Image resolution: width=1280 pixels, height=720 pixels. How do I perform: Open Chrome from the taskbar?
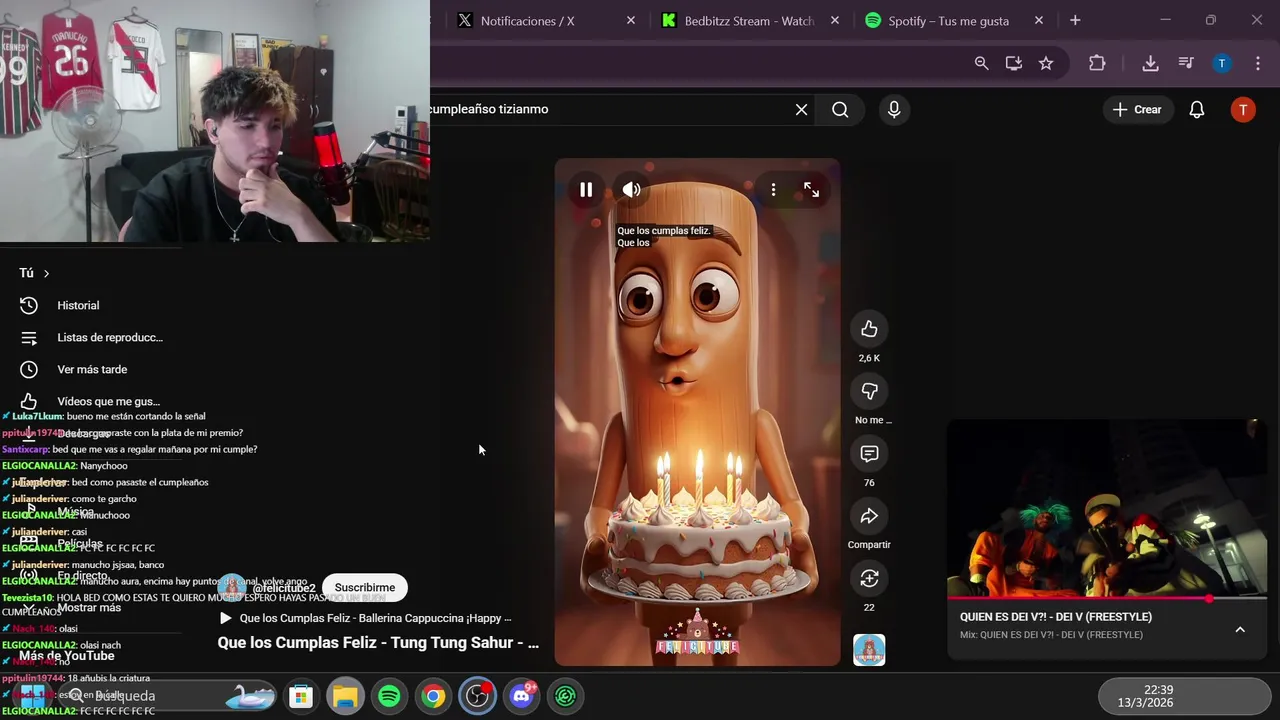click(433, 696)
